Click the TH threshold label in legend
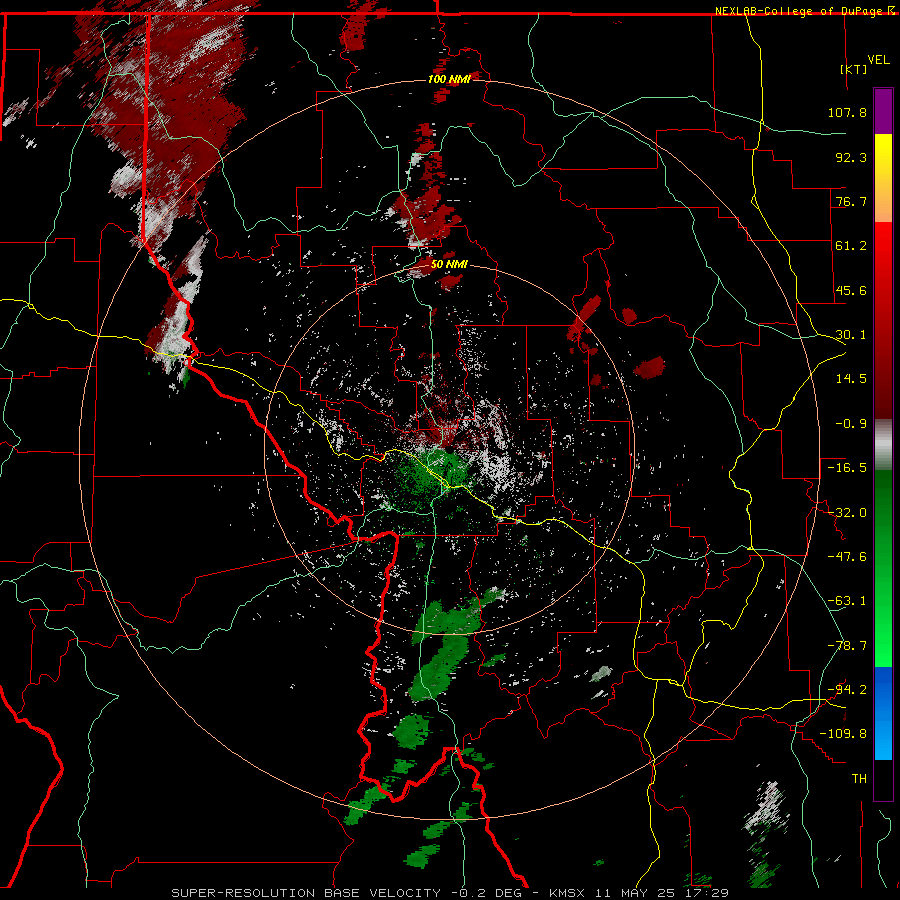Screen dimensions: 900x900 pyautogui.click(x=859, y=779)
